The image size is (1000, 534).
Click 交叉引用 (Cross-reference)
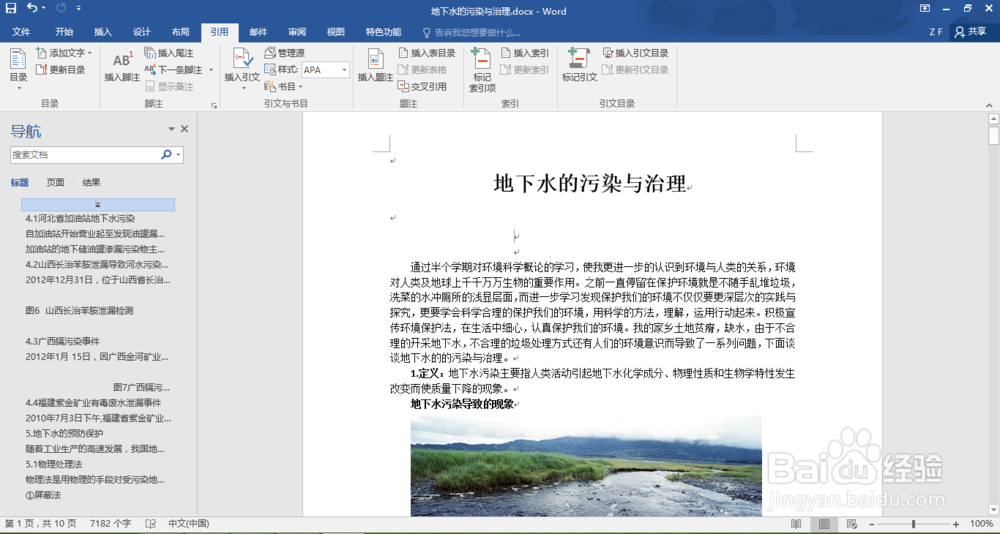(422, 86)
